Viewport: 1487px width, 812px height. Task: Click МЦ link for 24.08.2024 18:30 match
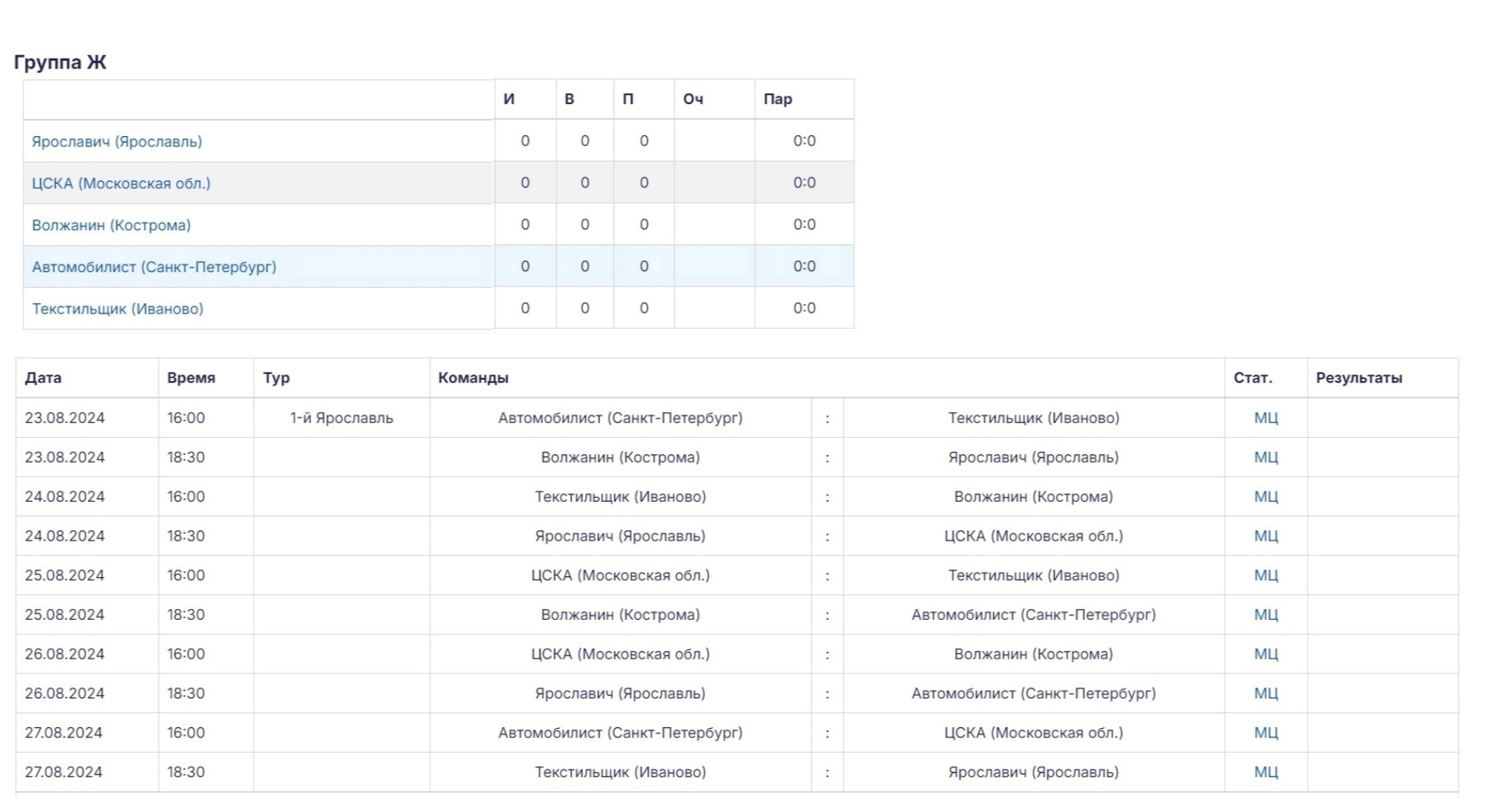coord(1266,536)
